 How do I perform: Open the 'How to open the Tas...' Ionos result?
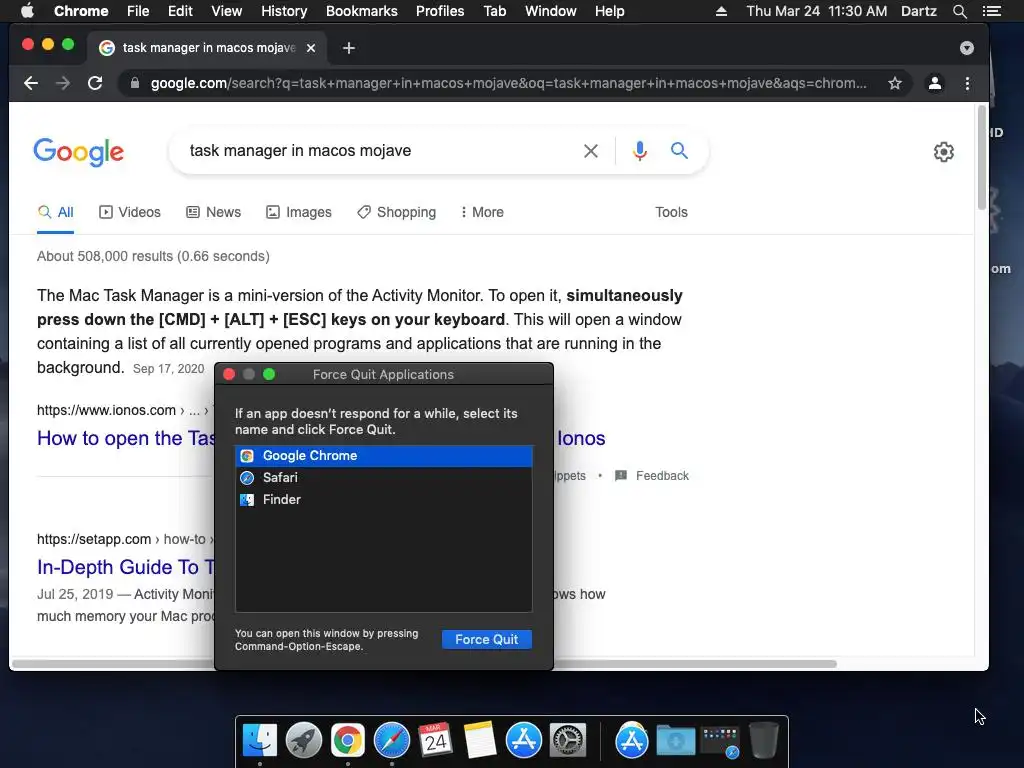(x=125, y=438)
